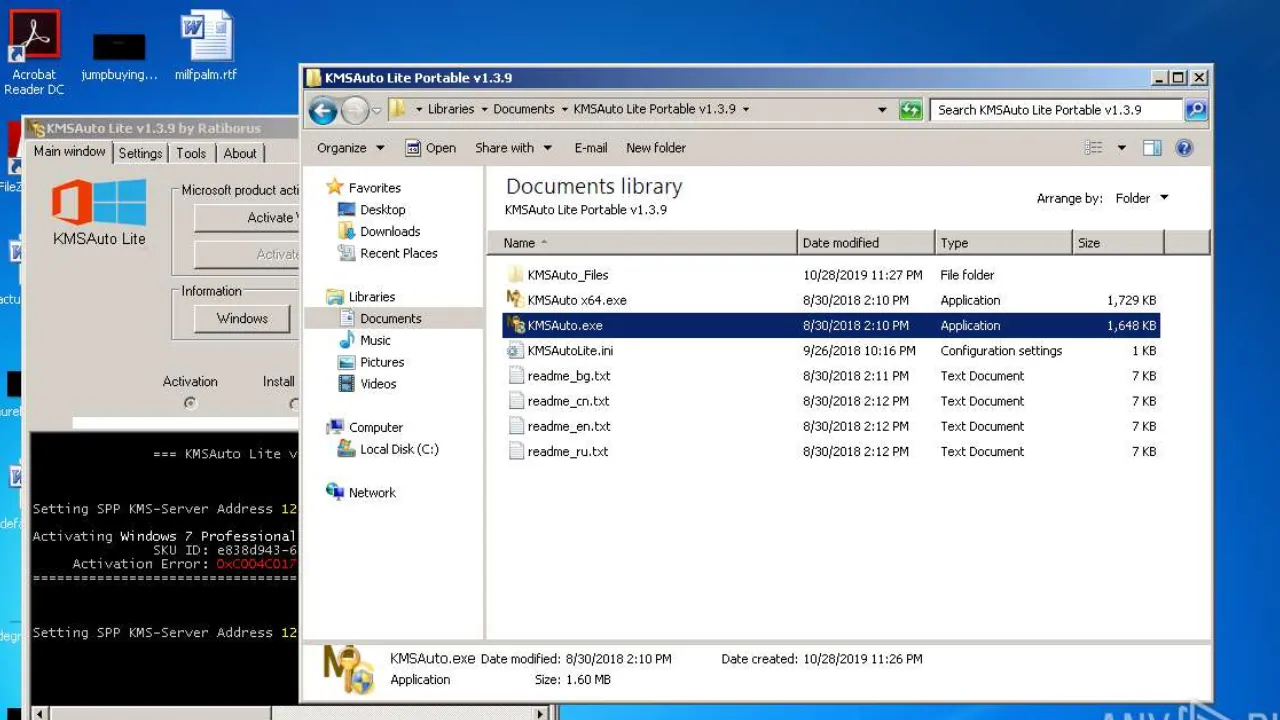
Task: Click the Open toolbar icon
Action: point(413,148)
